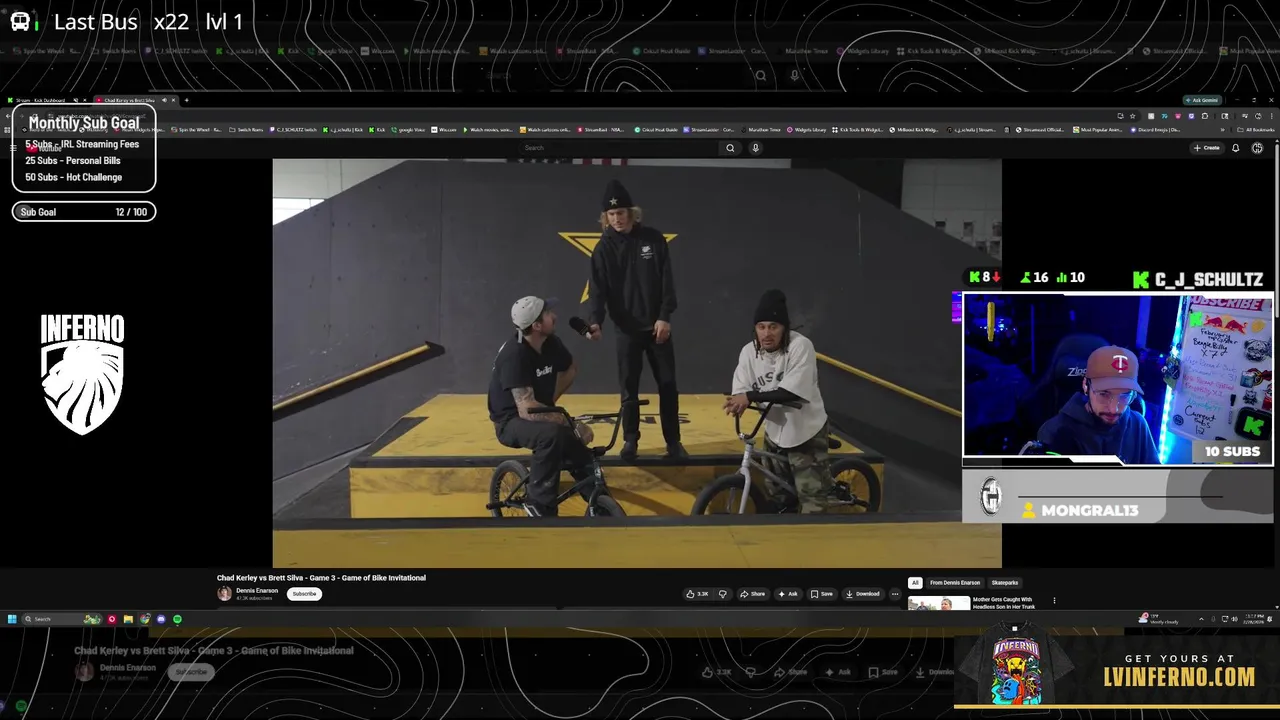Like the video with thumbs up
The image size is (1280, 720).
(697, 594)
